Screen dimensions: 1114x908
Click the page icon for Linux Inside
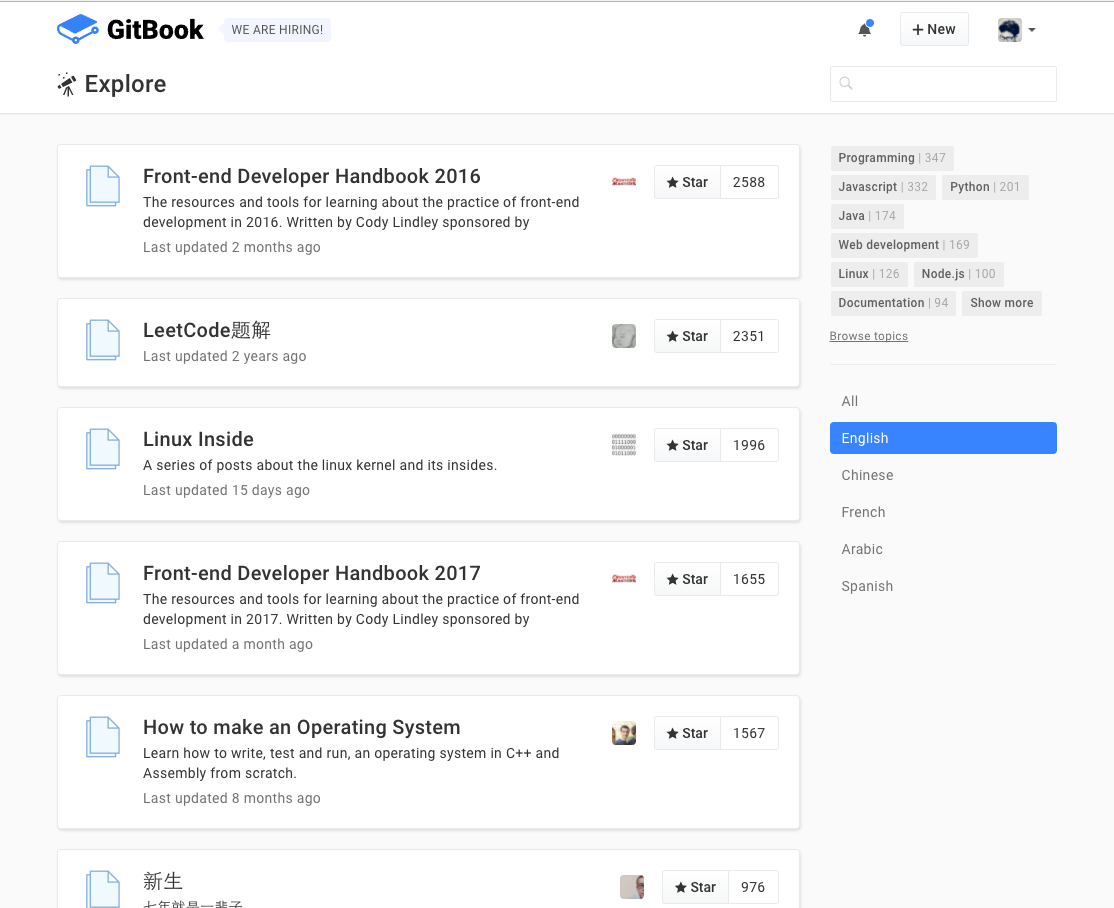pos(102,449)
